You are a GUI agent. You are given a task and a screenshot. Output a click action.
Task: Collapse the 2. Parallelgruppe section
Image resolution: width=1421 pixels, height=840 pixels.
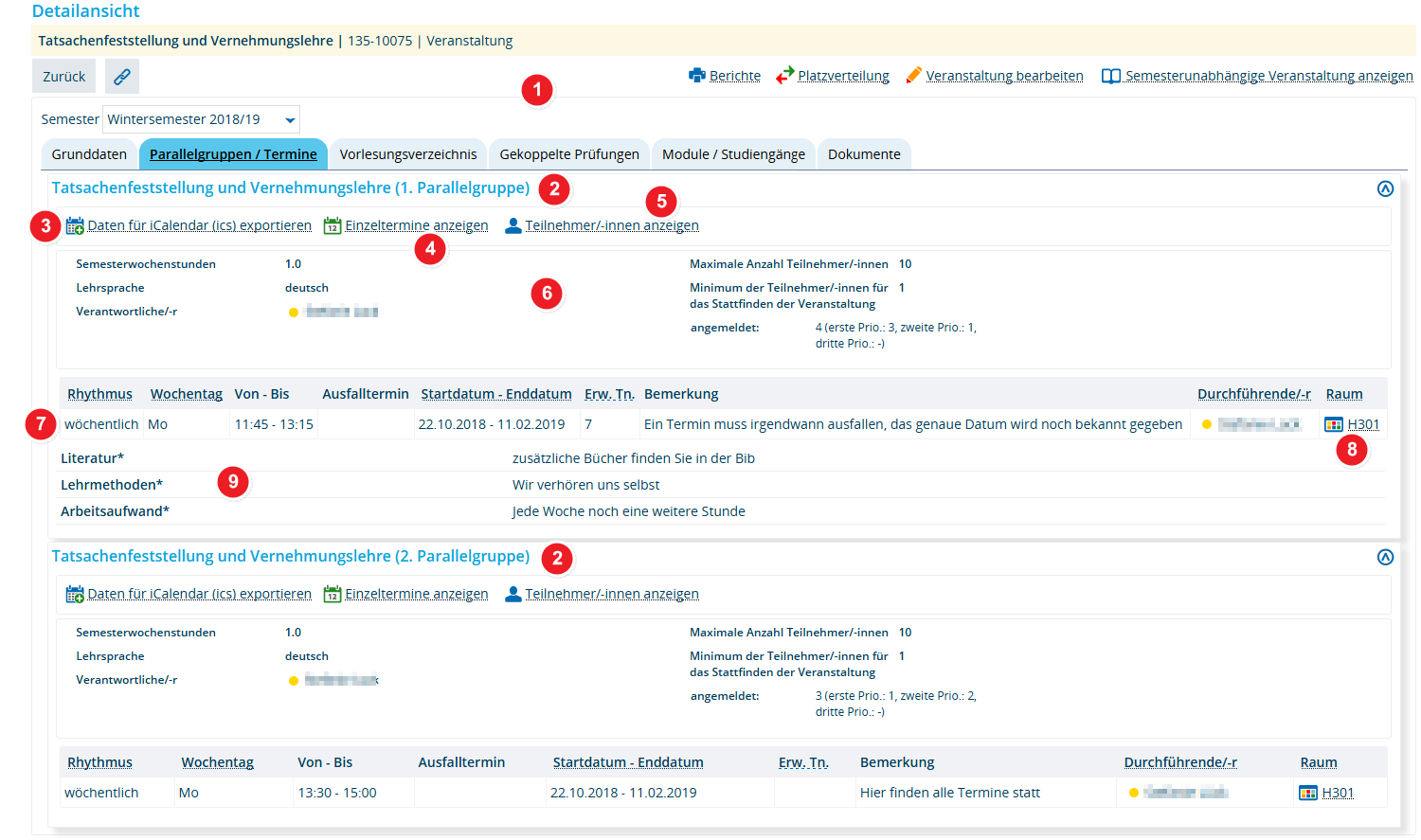pos(1385,557)
